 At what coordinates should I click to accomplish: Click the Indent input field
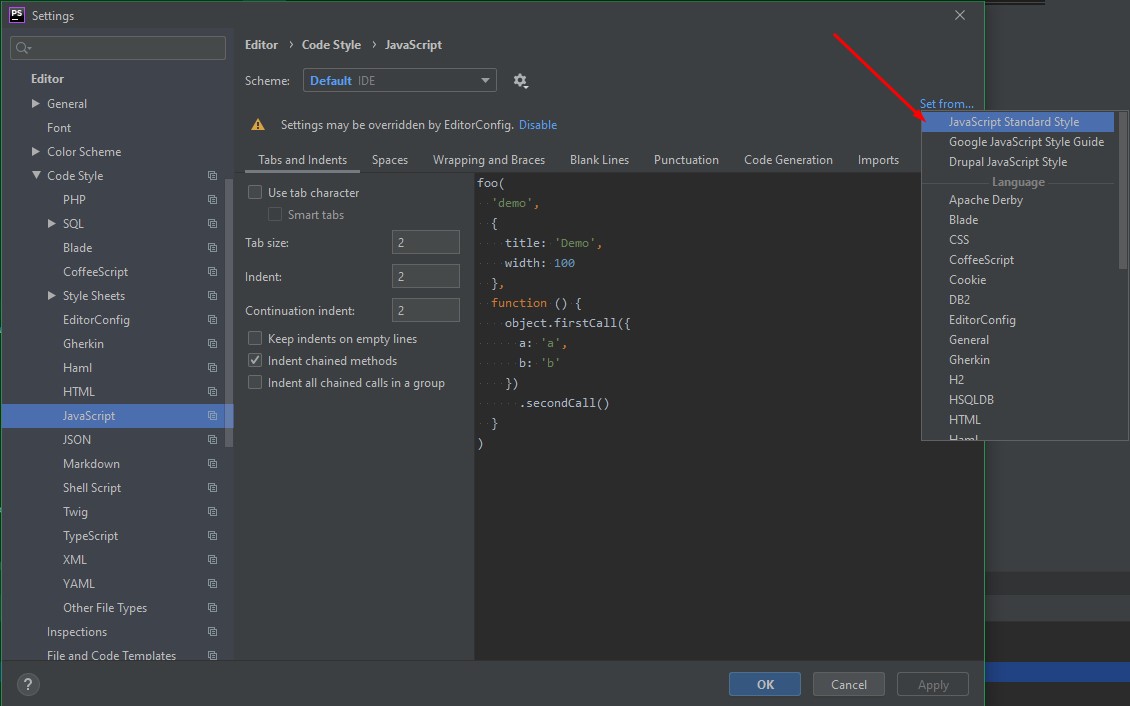(426, 277)
